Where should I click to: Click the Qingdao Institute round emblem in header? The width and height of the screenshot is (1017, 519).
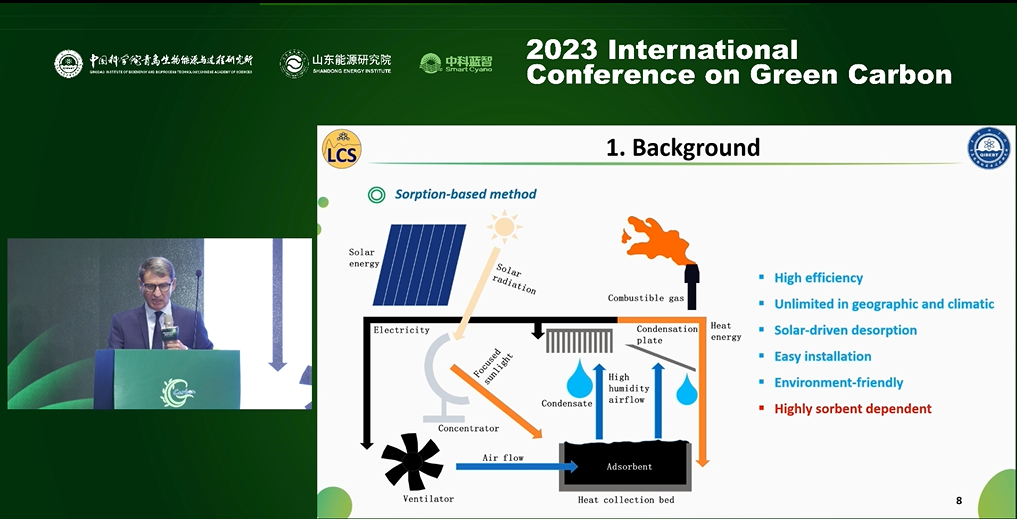pos(68,64)
